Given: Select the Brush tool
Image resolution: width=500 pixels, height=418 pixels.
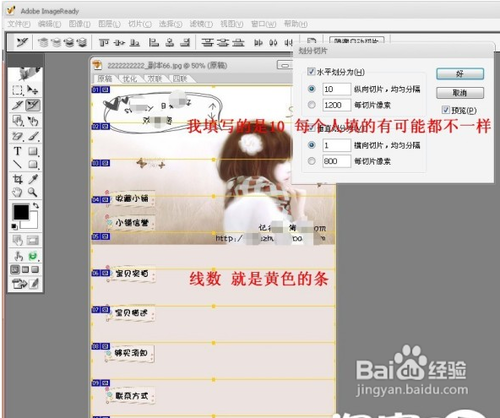Looking at the screenshot, I should [33, 136].
